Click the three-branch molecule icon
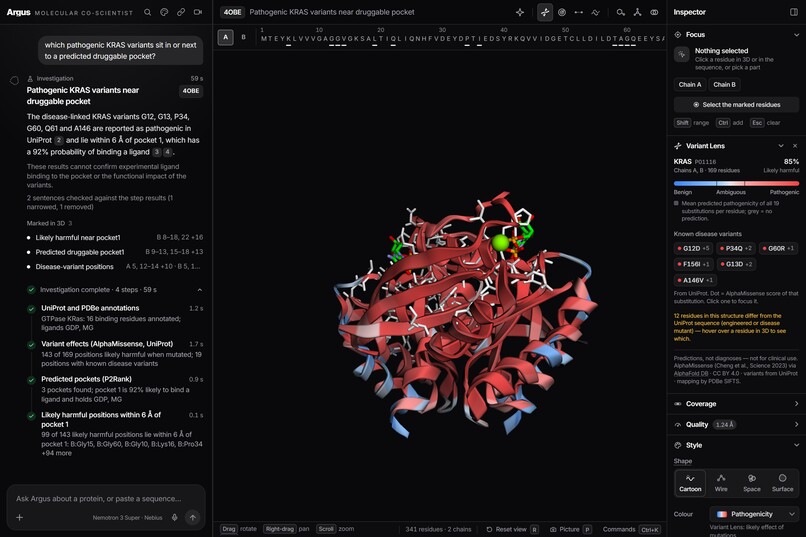806x537 pixels. (637, 12)
